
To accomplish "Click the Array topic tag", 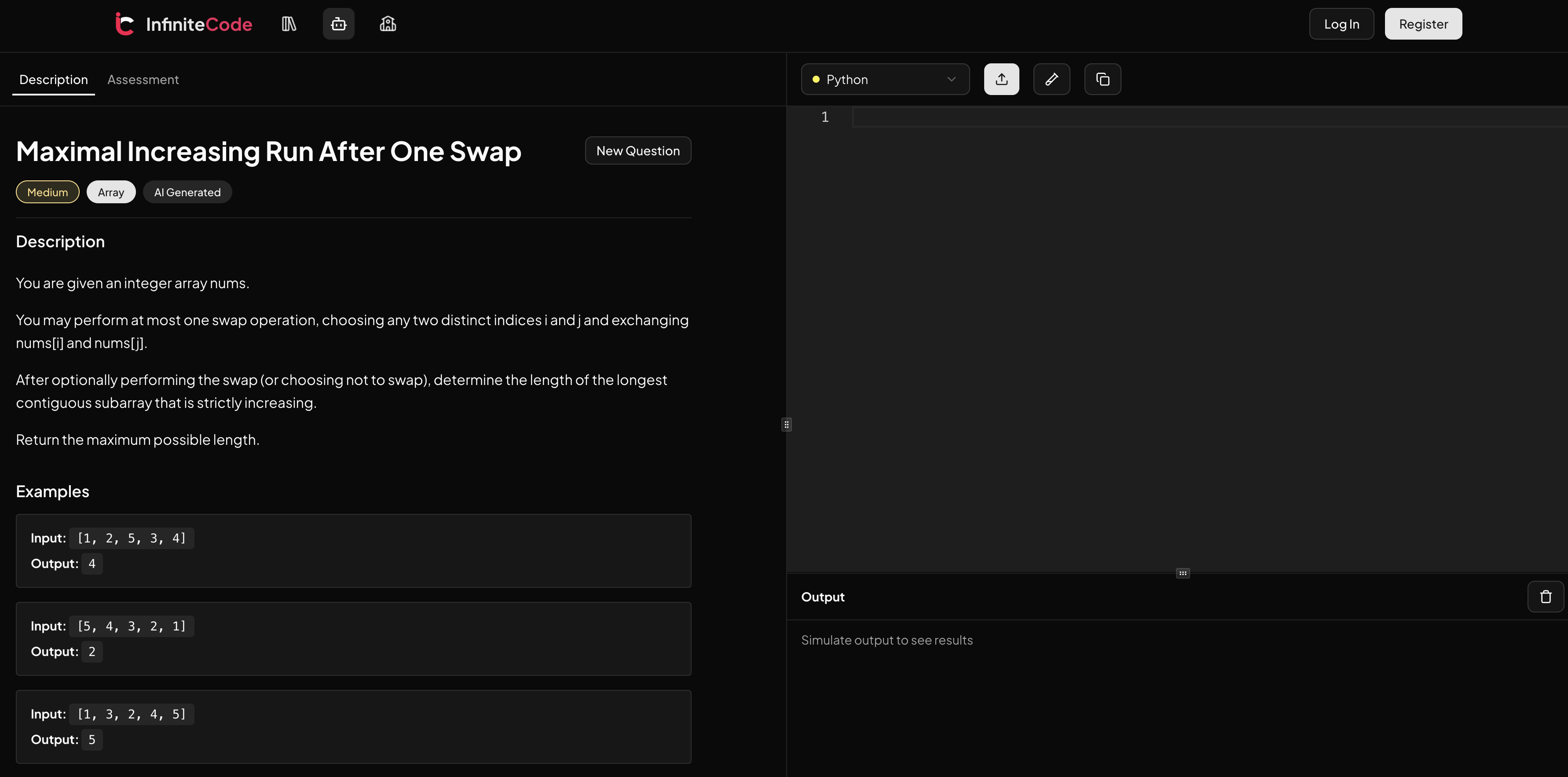I will coord(111,192).
